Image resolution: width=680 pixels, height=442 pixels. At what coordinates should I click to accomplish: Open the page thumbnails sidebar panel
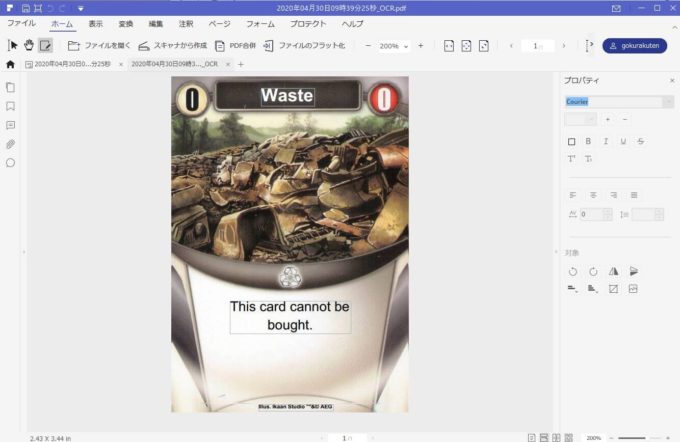click(10, 88)
